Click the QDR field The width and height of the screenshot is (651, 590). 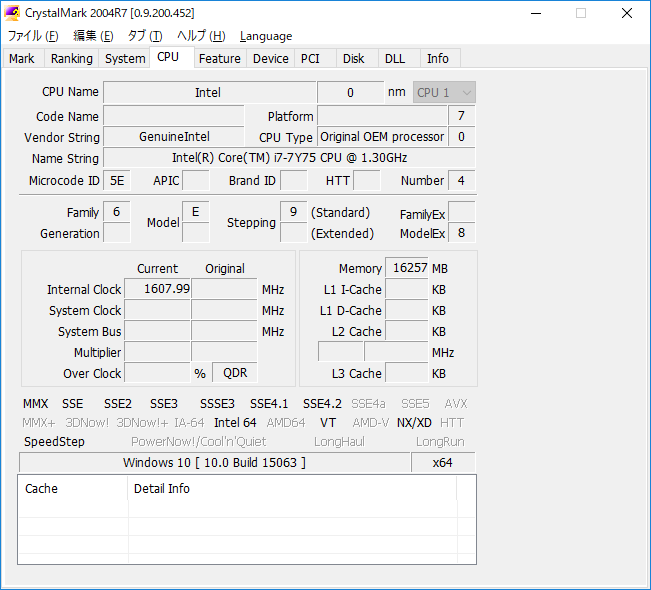[x=235, y=372]
